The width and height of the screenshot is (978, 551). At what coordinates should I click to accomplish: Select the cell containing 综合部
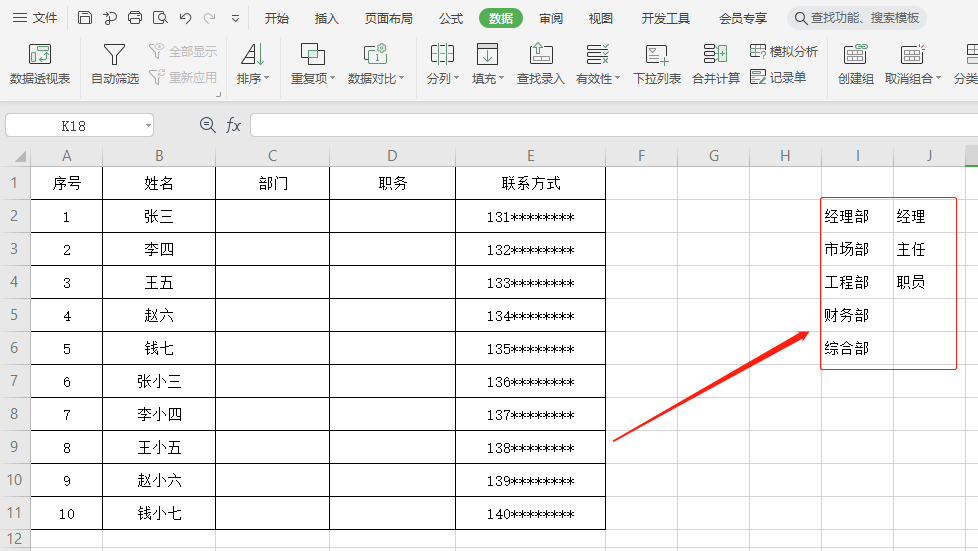tap(858, 348)
